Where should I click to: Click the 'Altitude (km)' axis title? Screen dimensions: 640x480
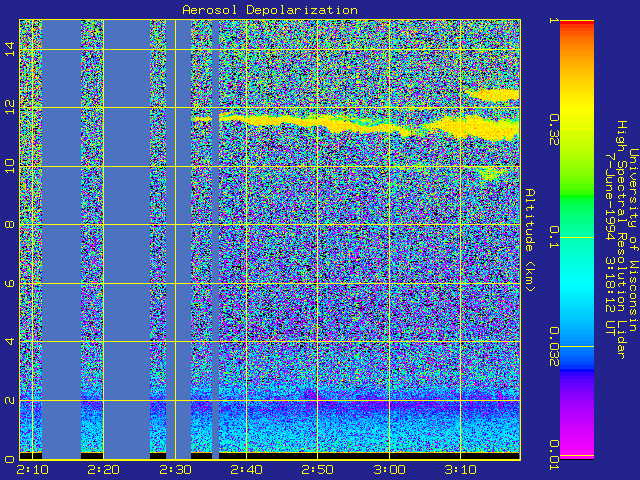(530, 240)
